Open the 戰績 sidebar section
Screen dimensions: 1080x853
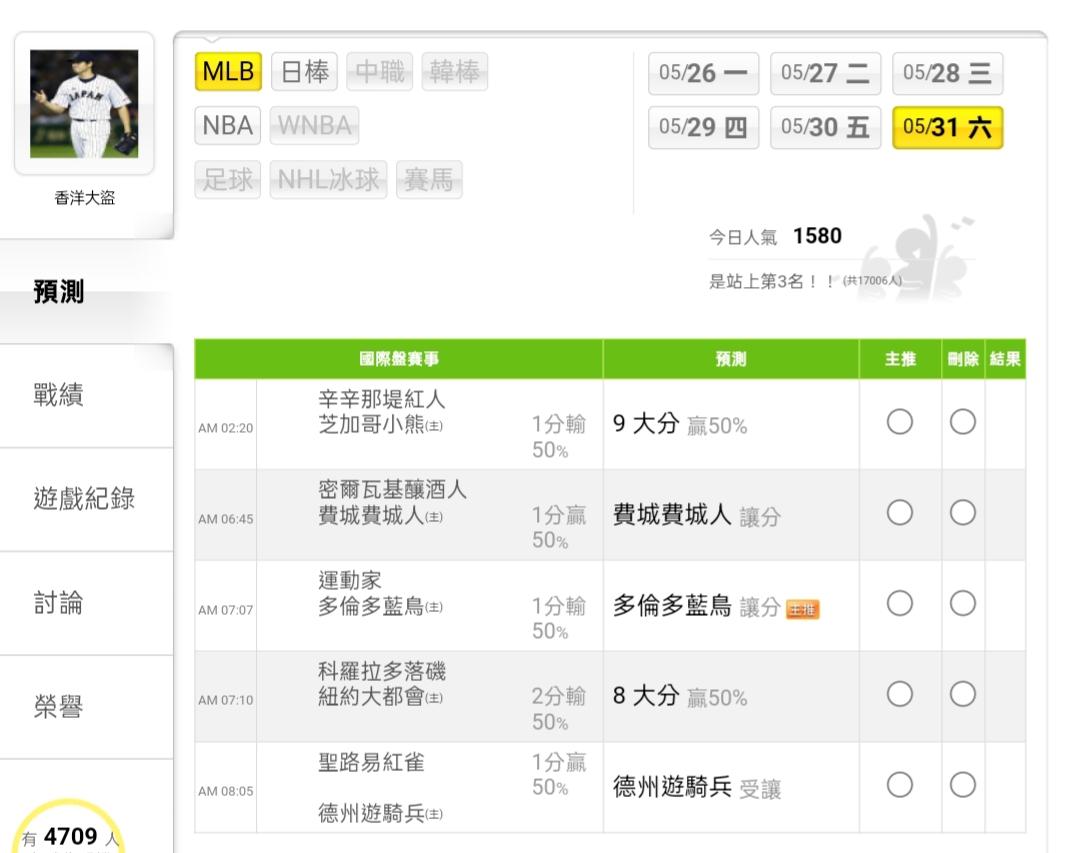86,395
